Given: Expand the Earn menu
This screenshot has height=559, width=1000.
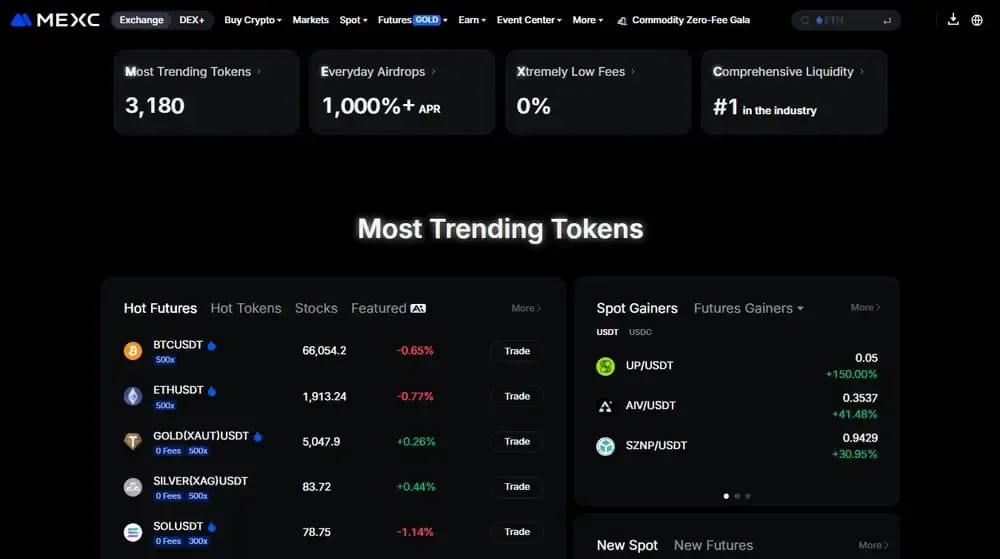Looking at the screenshot, I should (472, 20).
